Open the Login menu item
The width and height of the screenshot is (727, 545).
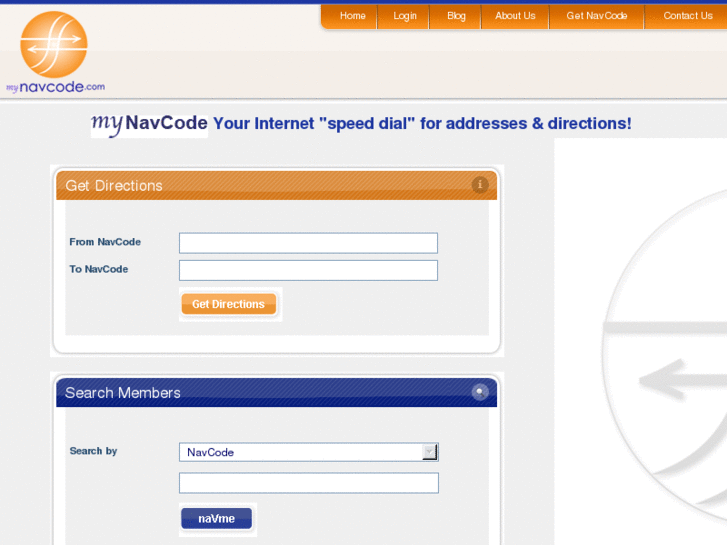pyautogui.click(x=404, y=16)
